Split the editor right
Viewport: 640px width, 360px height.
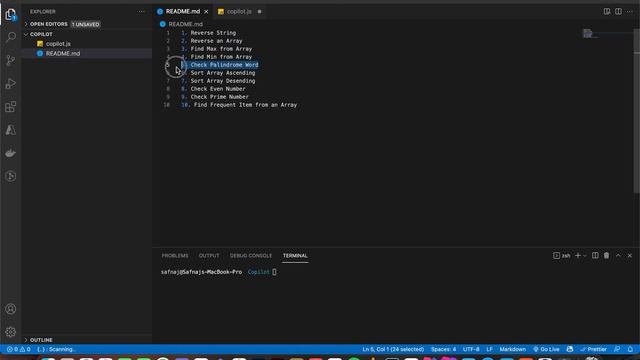618,11
